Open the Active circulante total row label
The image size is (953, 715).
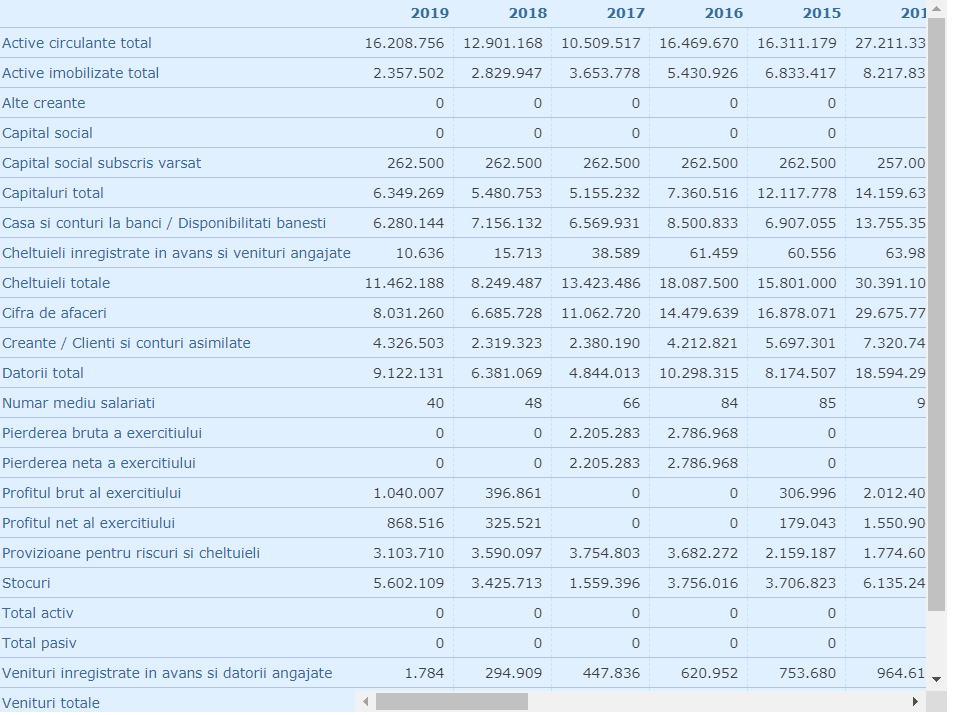tap(77, 43)
